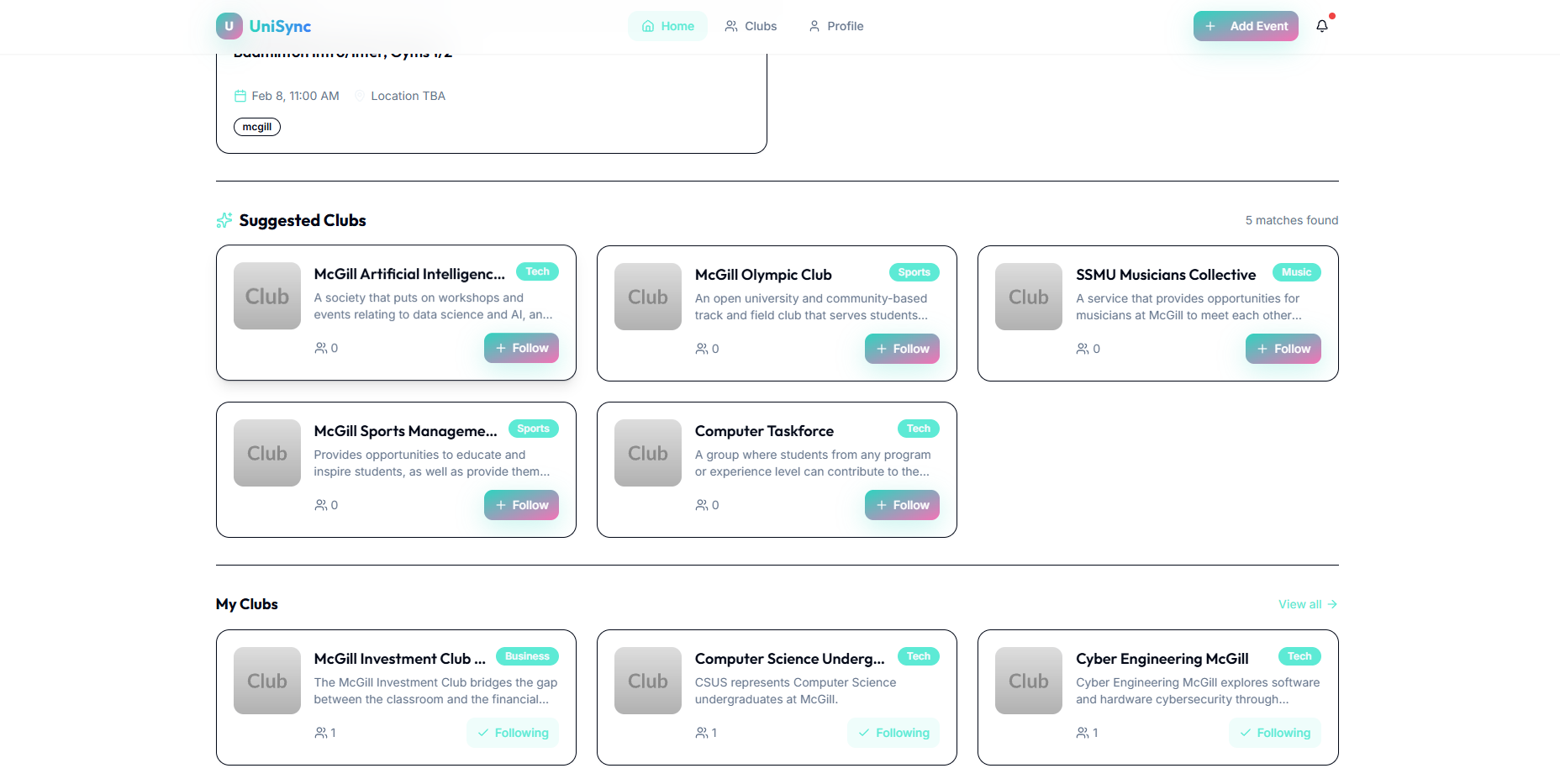Follow McGill Sports Management club
This screenshot has height=784, width=1560.
521,505
